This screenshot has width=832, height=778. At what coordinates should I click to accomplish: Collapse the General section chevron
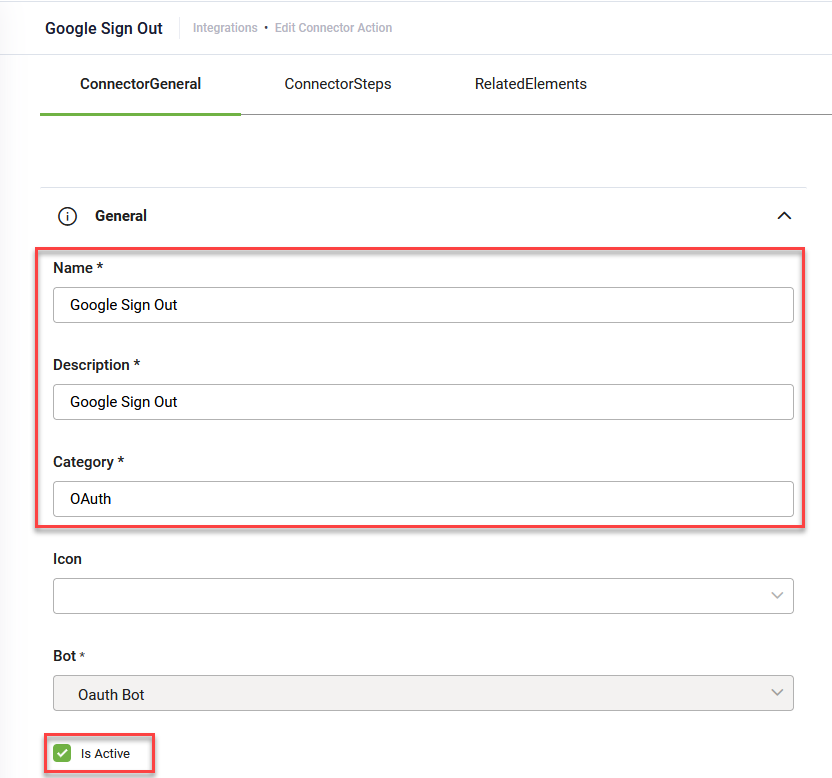[784, 215]
